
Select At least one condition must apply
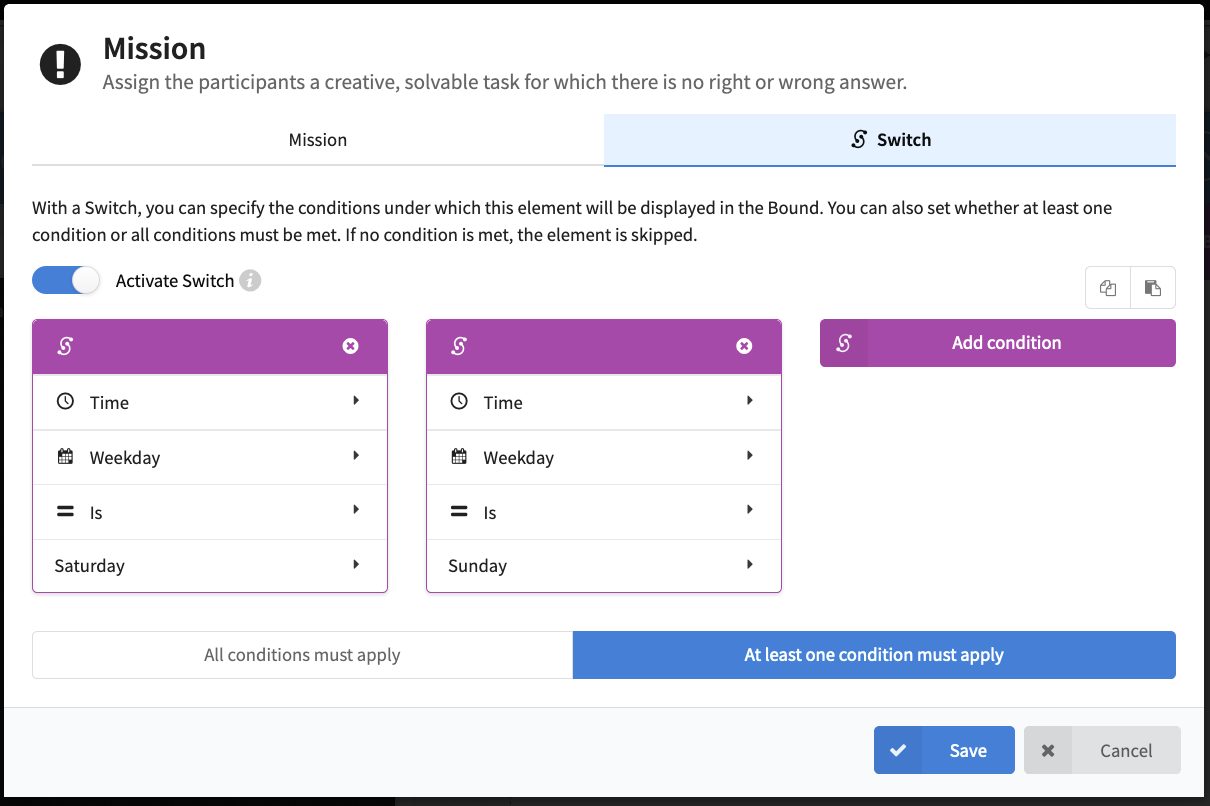pos(874,655)
